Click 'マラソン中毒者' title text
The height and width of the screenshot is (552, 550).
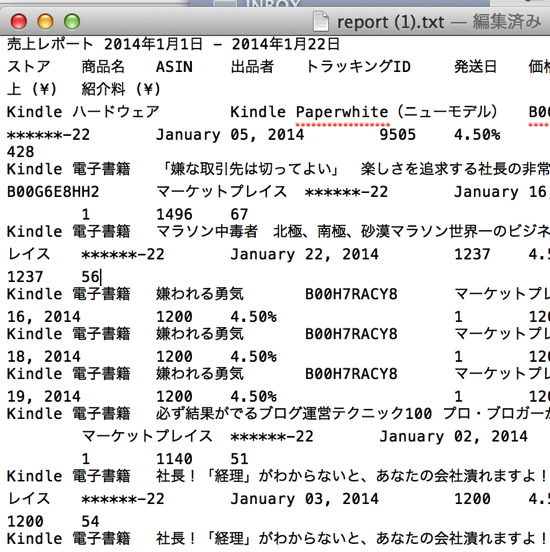[207, 232]
